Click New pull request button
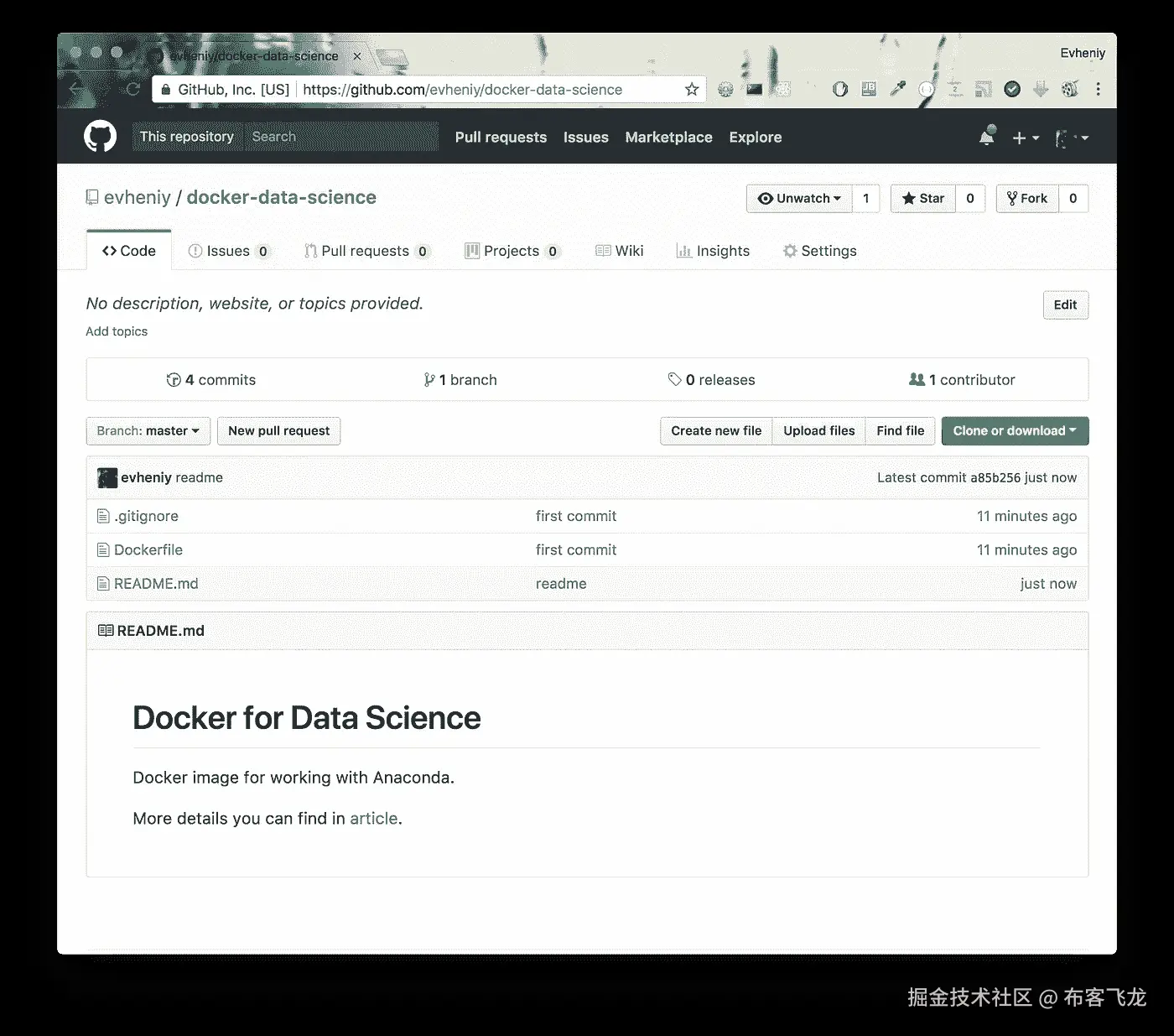Viewport: 1174px width, 1036px height. click(278, 431)
